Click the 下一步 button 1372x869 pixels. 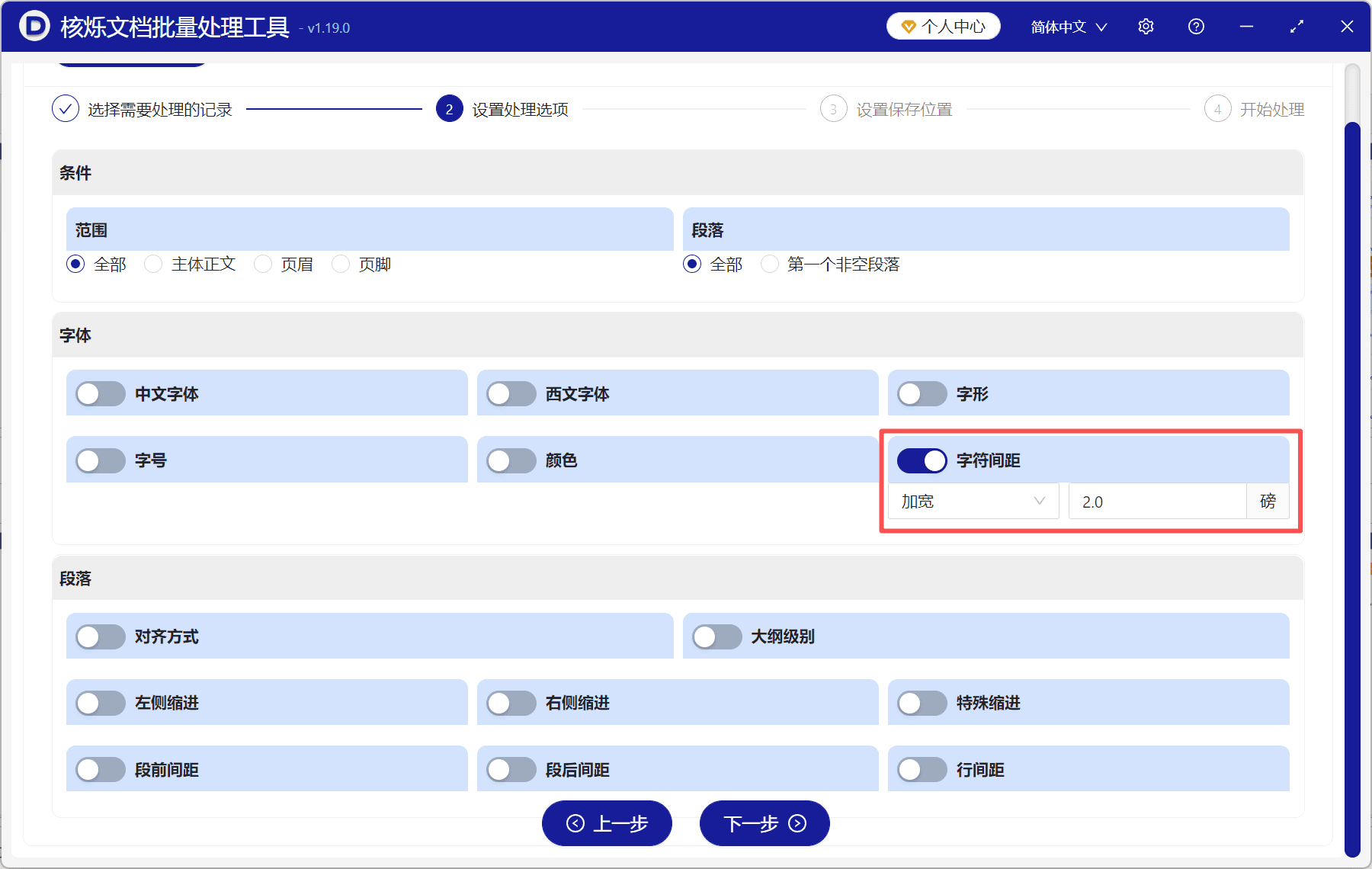pyautogui.click(x=764, y=823)
